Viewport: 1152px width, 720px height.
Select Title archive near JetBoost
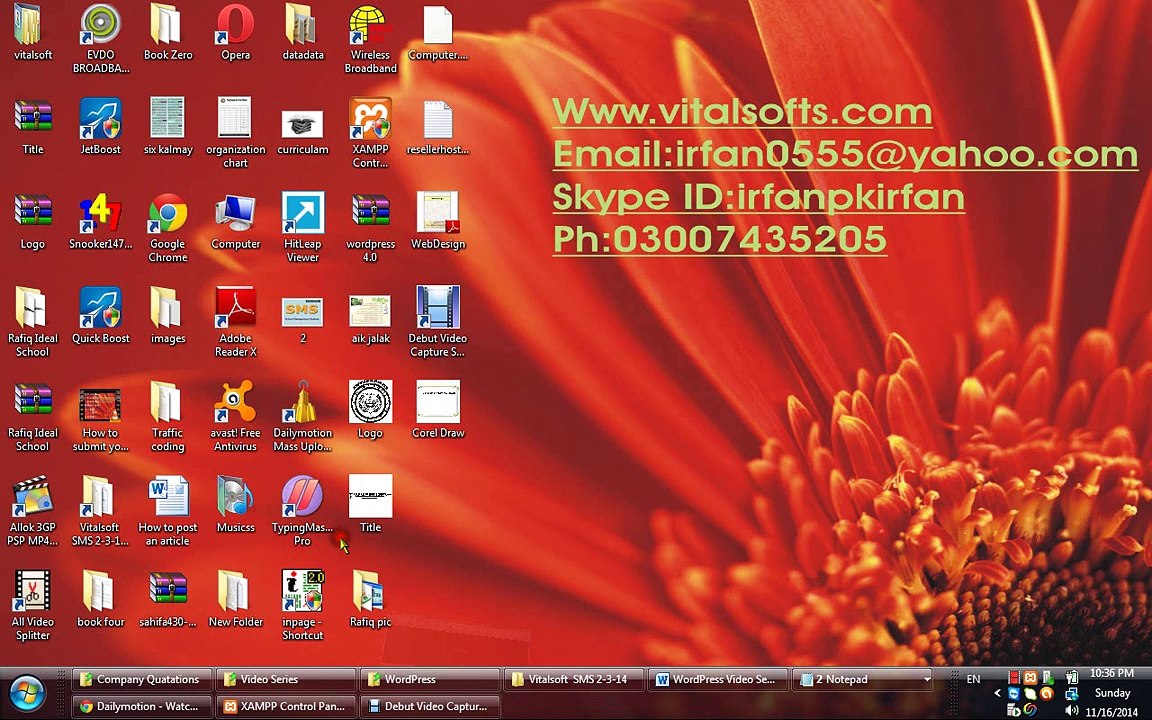(x=32, y=126)
